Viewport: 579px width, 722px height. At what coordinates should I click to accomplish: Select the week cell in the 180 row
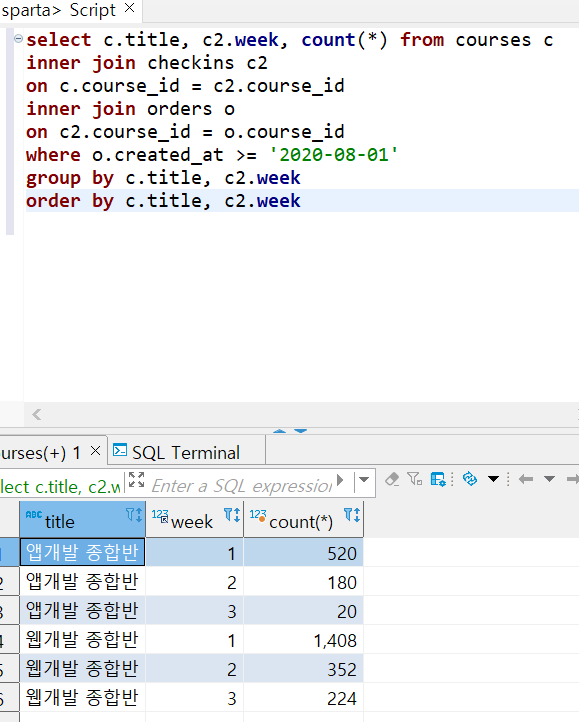[194, 582]
